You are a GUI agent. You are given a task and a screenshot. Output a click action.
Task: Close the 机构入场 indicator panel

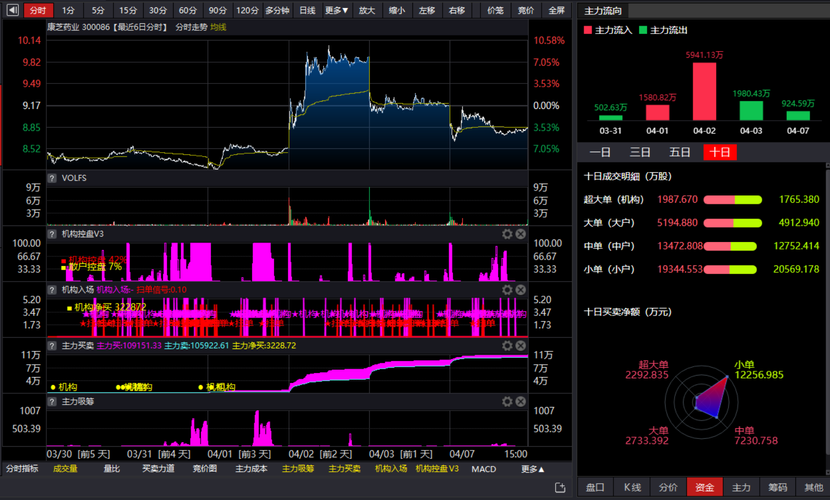click(521, 289)
